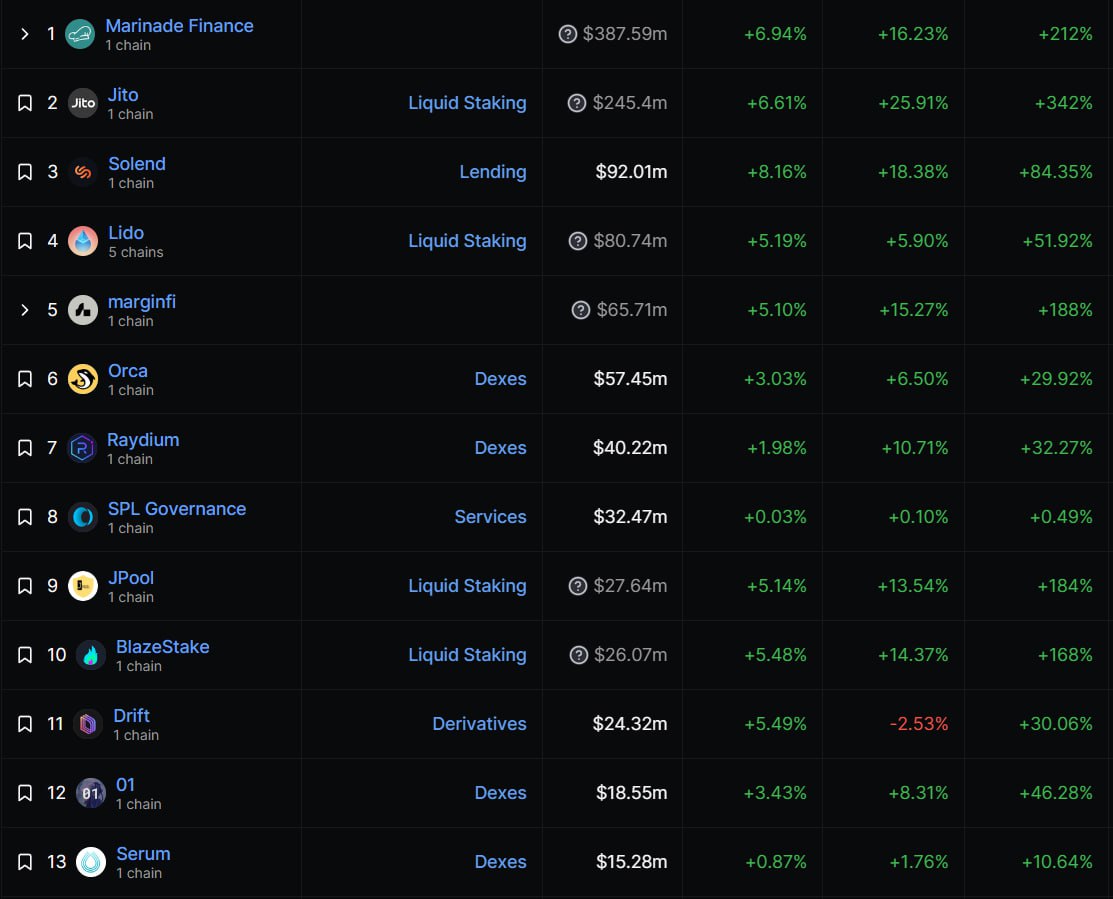Open Liquid Staking category in Lido row

[467, 241]
